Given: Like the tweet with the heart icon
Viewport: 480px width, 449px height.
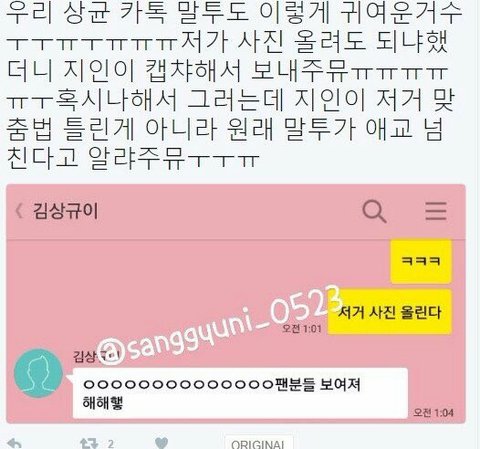Looking at the screenshot, I should (162, 444).
